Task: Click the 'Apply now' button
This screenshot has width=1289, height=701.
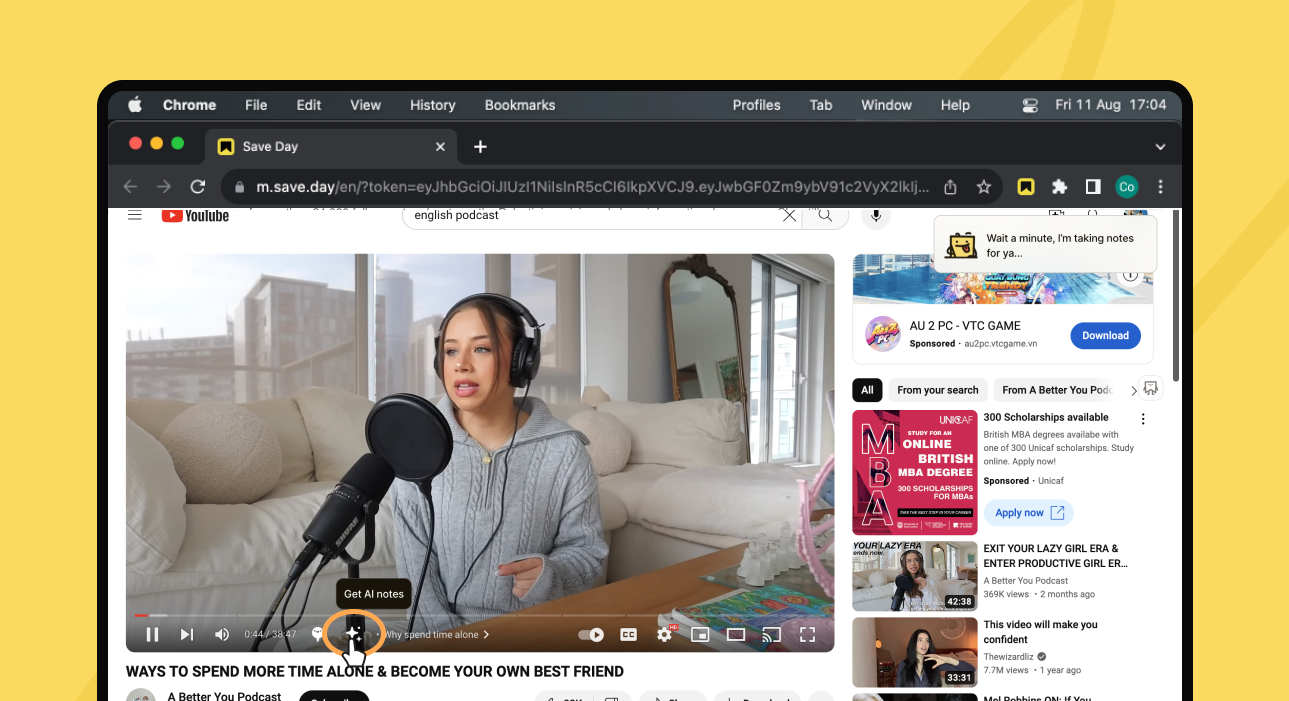Action: pos(1028,513)
